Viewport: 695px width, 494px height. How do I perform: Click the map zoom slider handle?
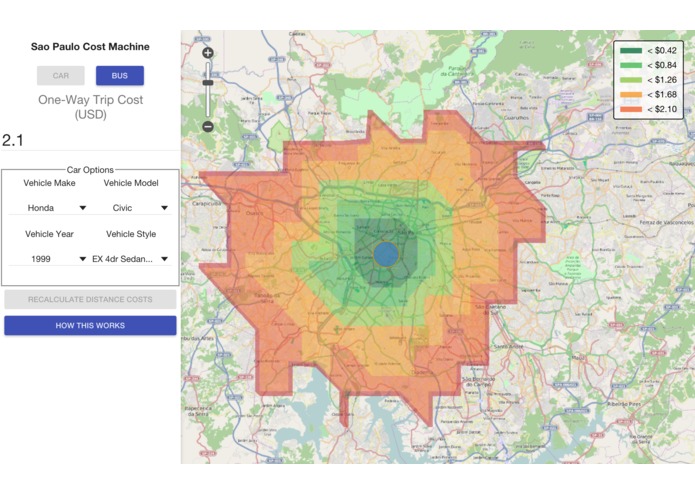(208, 83)
